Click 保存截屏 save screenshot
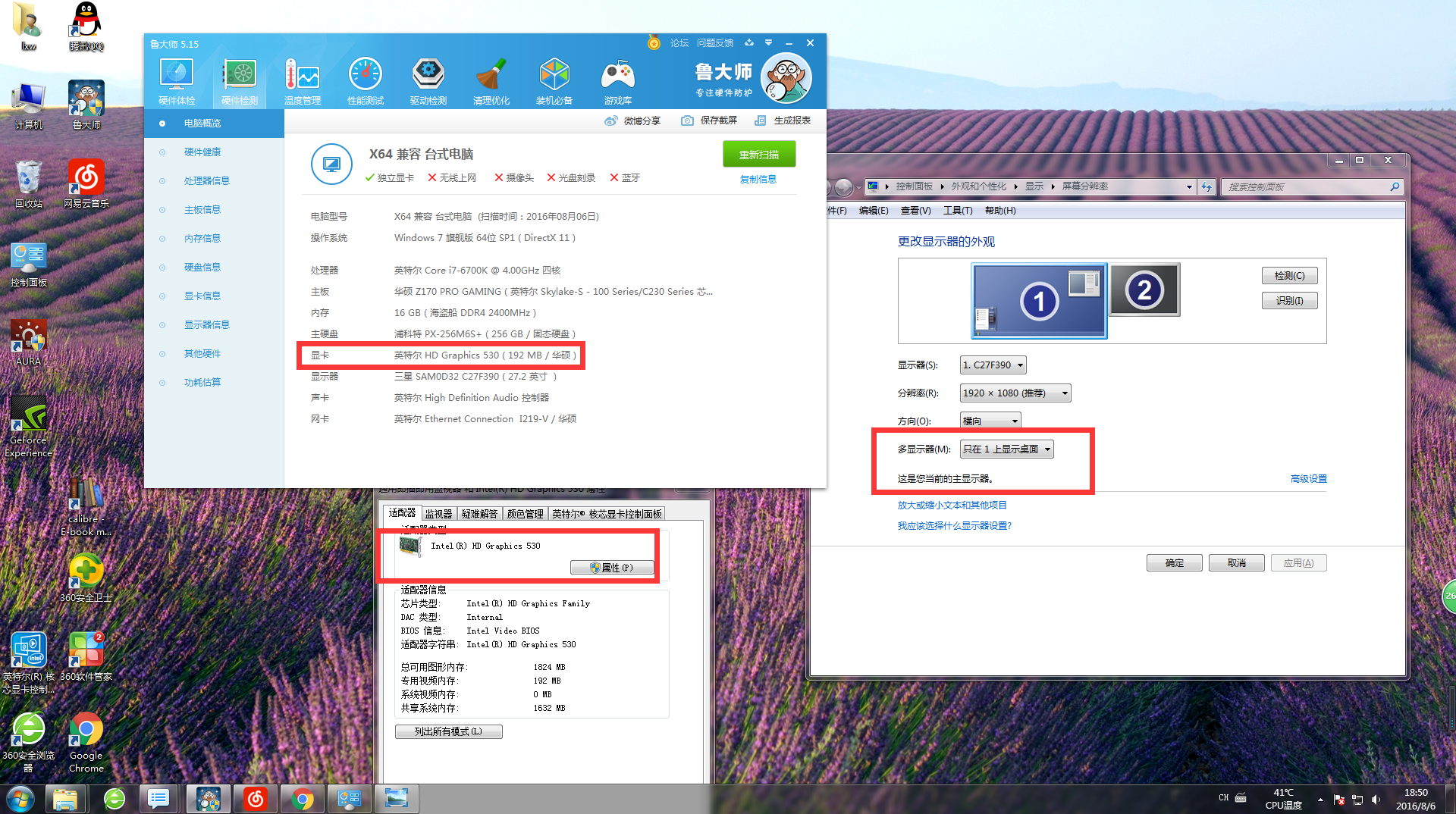 point(709,121)
